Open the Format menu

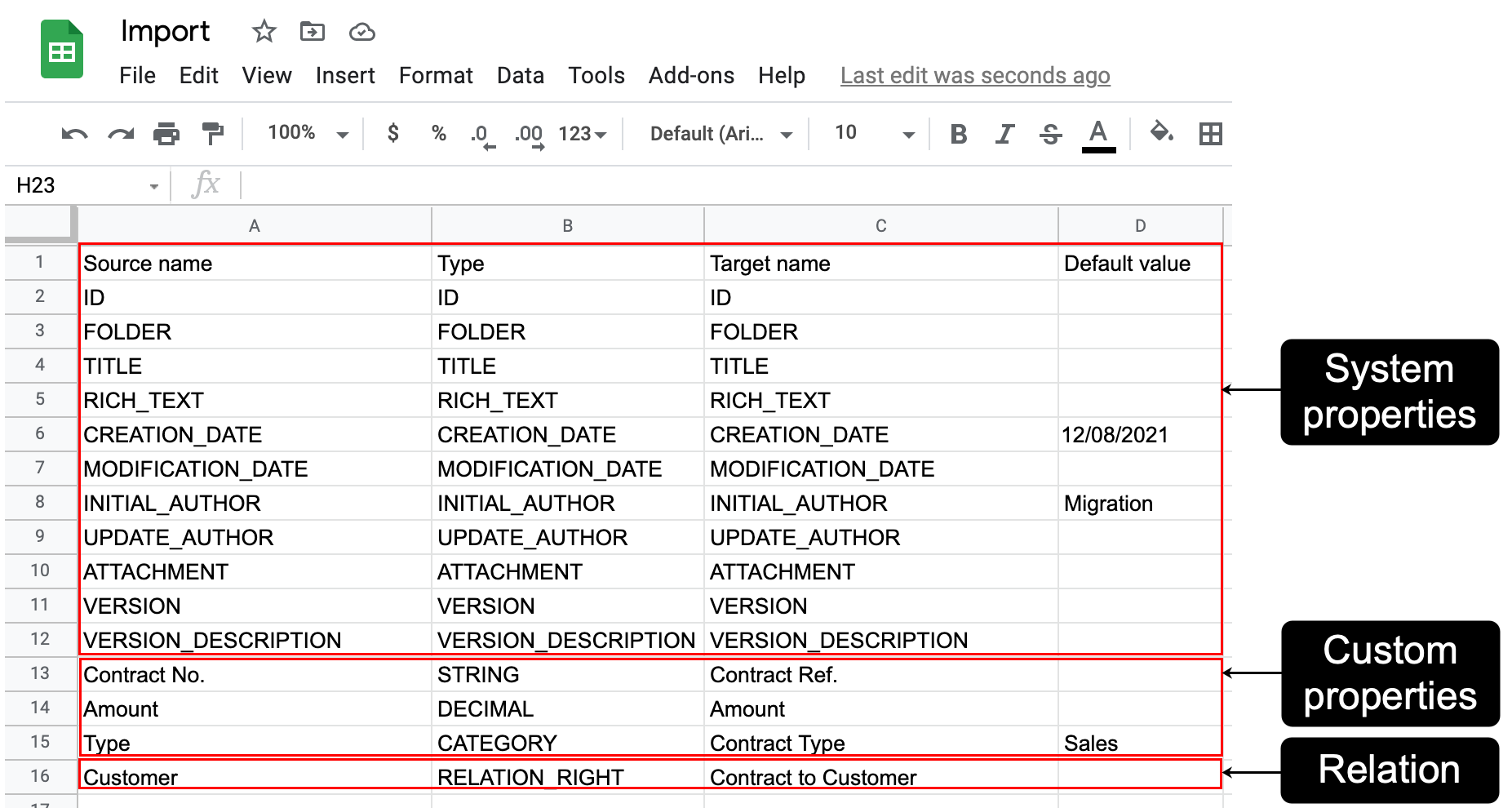(436, 76)
